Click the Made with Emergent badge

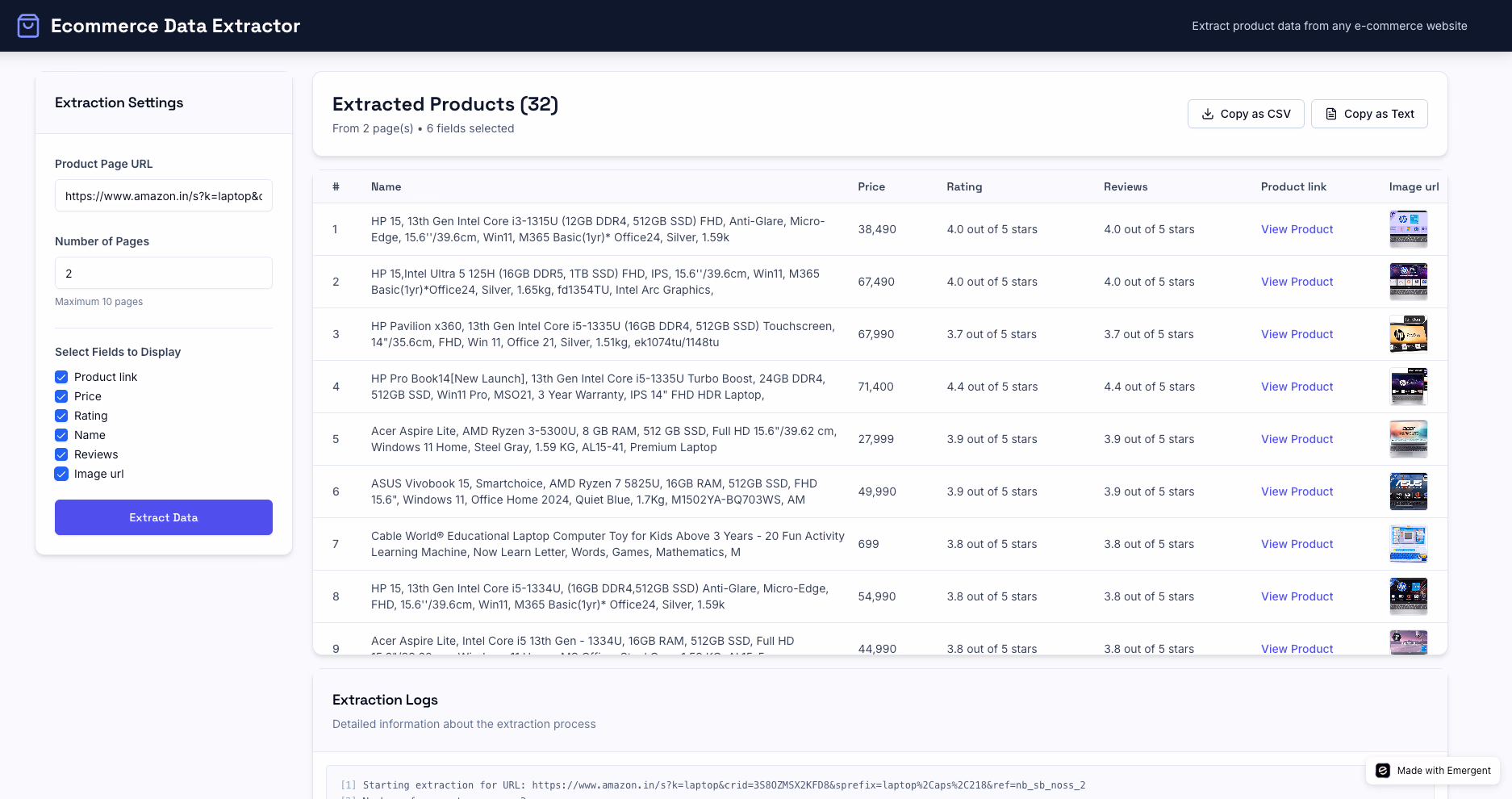[x=1433, y=771]
